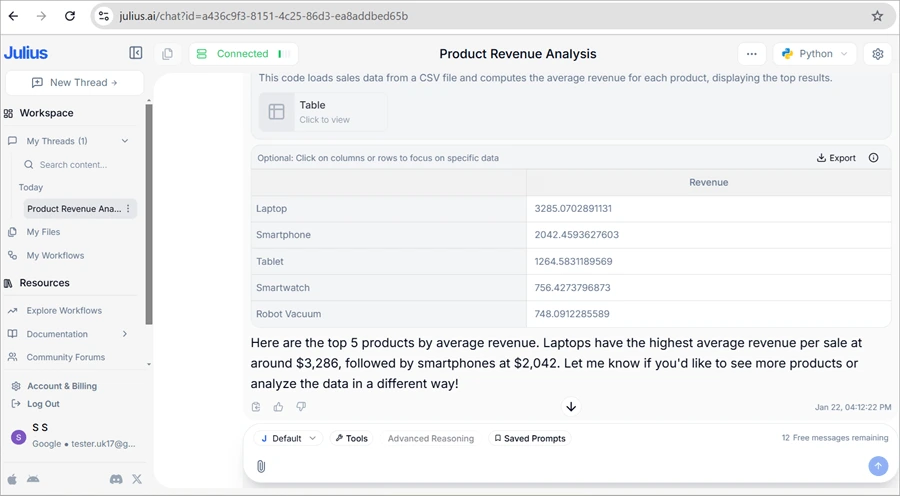Click cell value 1264.5831189569
The width and height of the screenshot is (900, 497).
[x=573, y=262]
